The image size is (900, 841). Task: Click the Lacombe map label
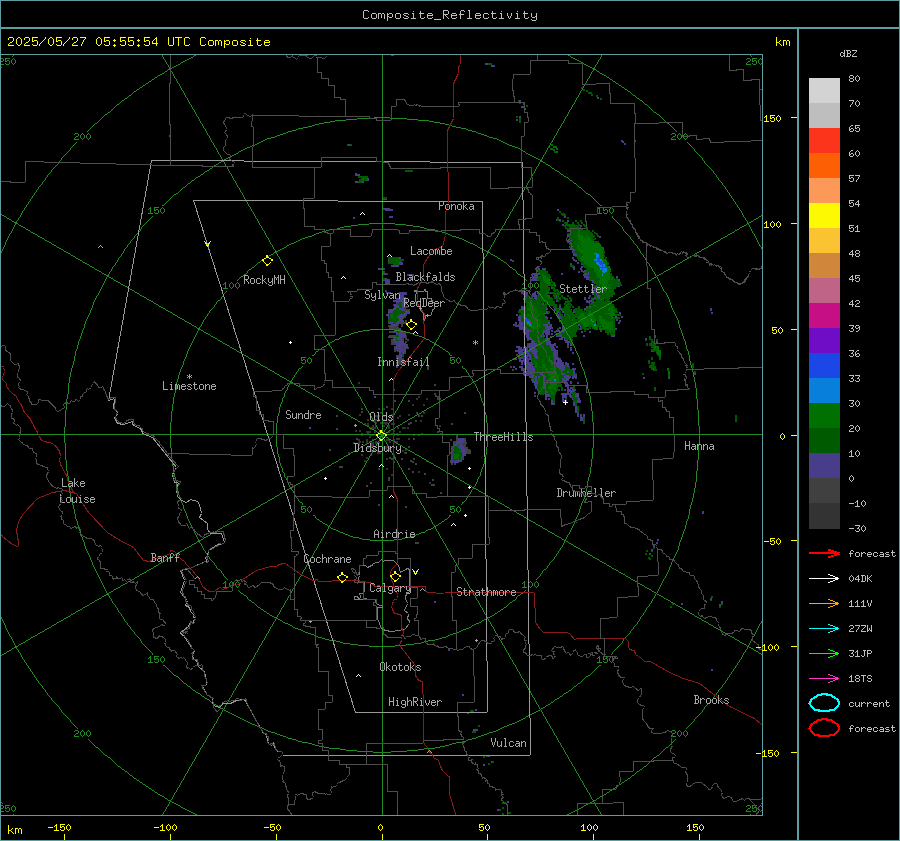pos(431,251)
